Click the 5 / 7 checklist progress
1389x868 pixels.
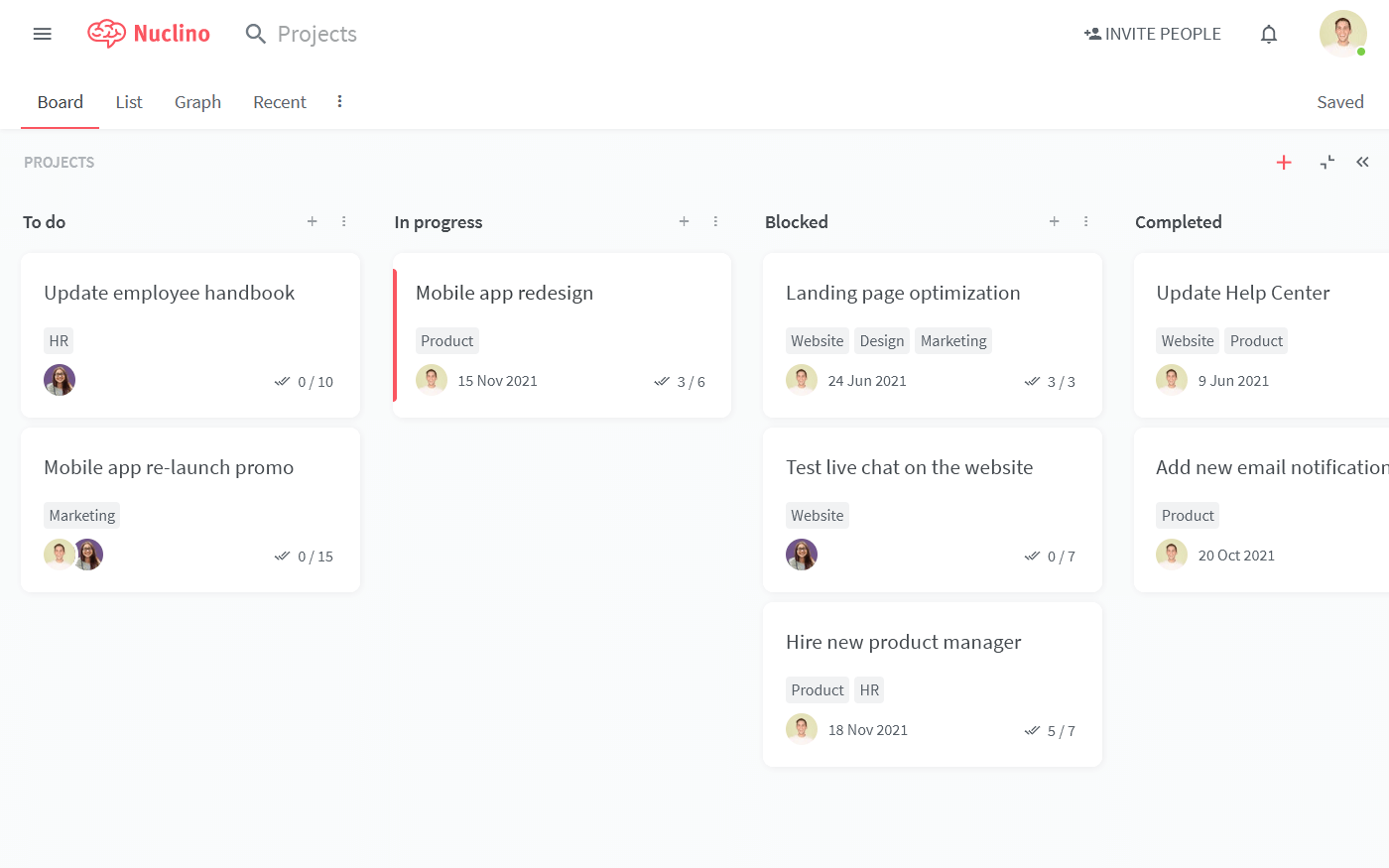tap(1050, 731)
